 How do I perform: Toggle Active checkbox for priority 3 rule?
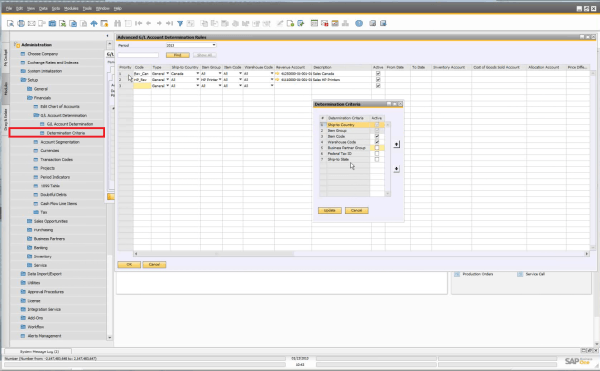click(378, 86)
